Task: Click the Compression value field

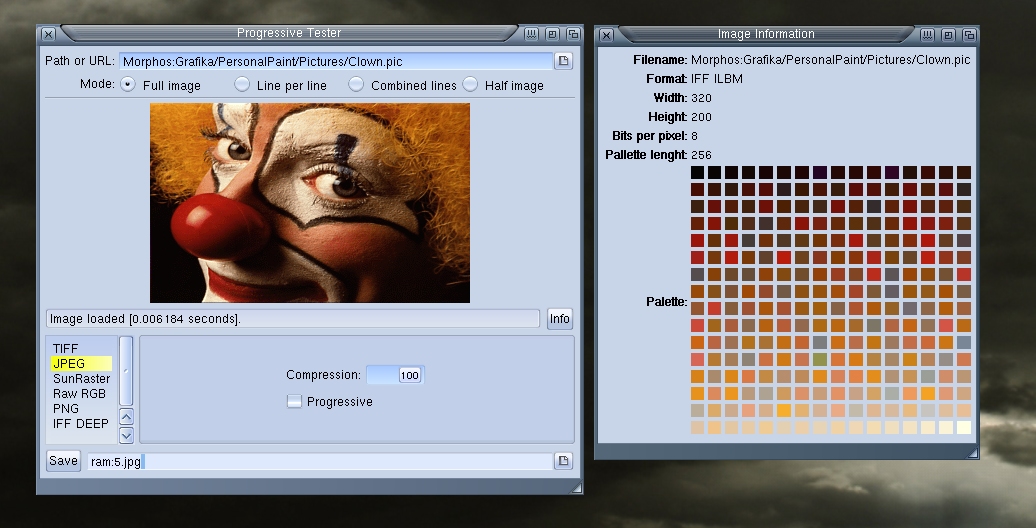Action: [x=396, y=375]
